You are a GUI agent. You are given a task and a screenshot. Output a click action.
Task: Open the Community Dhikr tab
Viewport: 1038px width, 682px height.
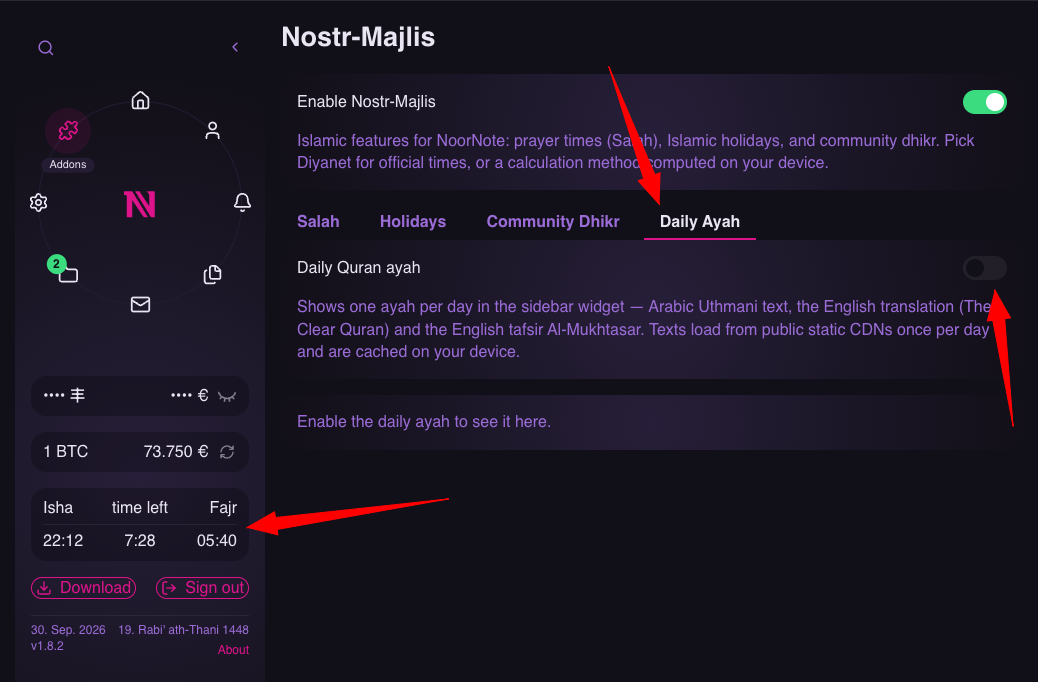[x=553, y=222]
